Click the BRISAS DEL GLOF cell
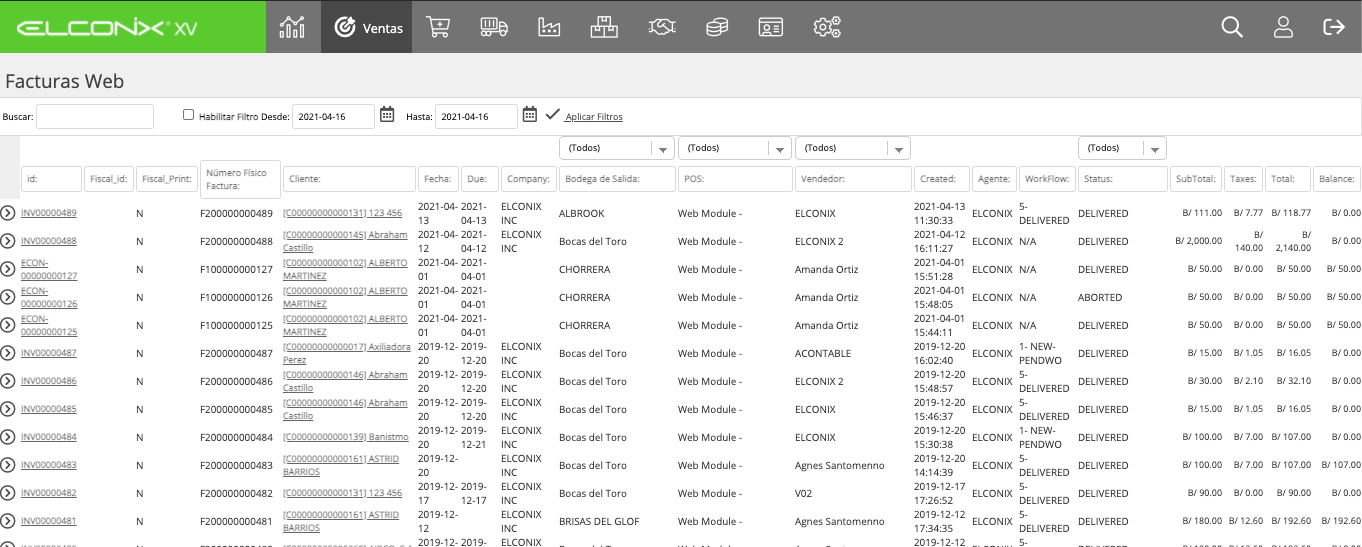Image resolution: width=1362 pixels, height=547 pixels. [599, 521]
